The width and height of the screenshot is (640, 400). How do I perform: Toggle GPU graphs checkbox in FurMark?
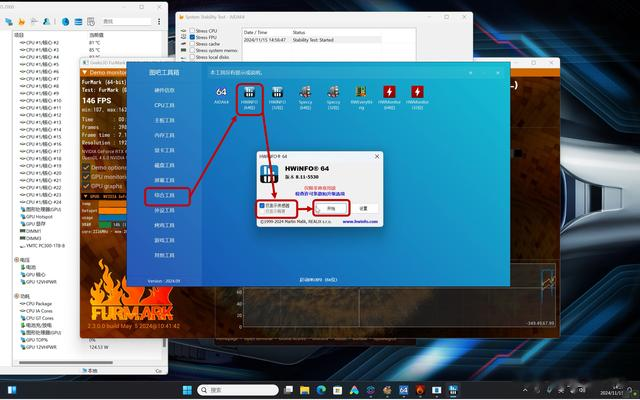click(86, 186)
